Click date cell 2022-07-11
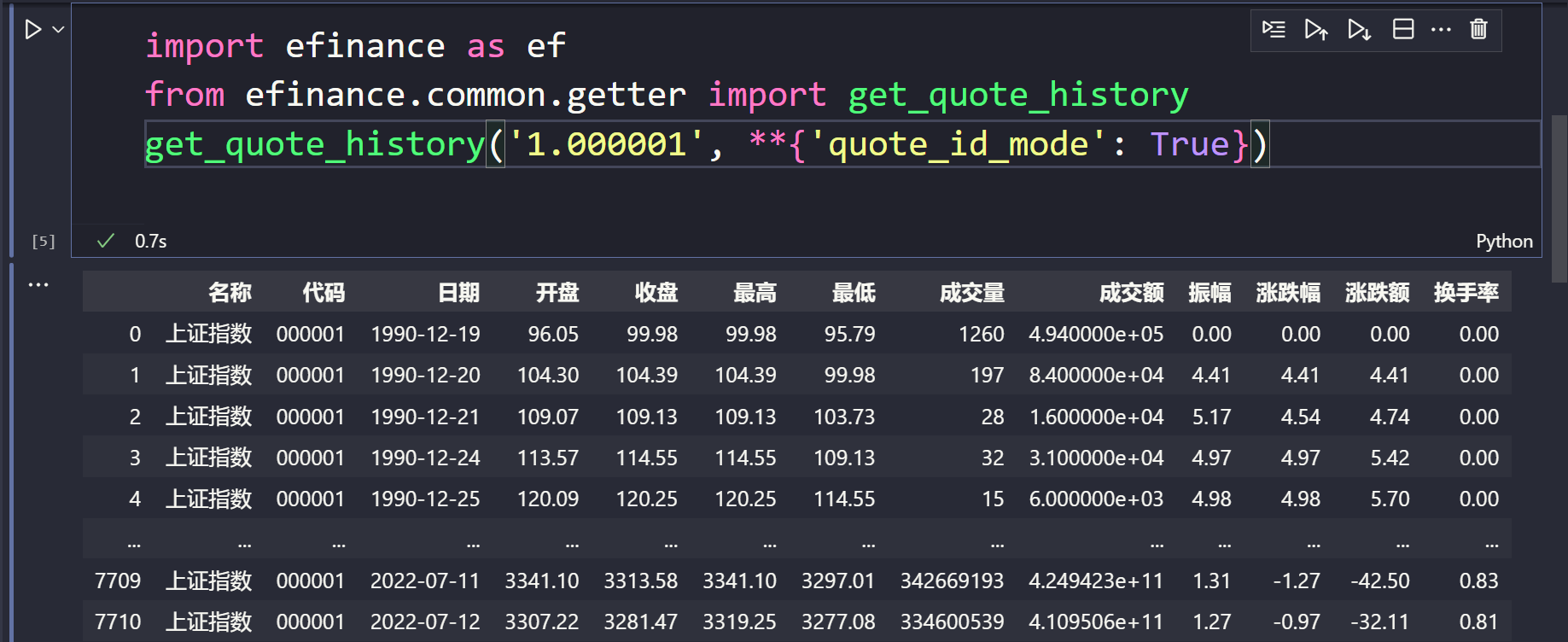The width and height of the screenshot is (1568, 642). (425, 581)
